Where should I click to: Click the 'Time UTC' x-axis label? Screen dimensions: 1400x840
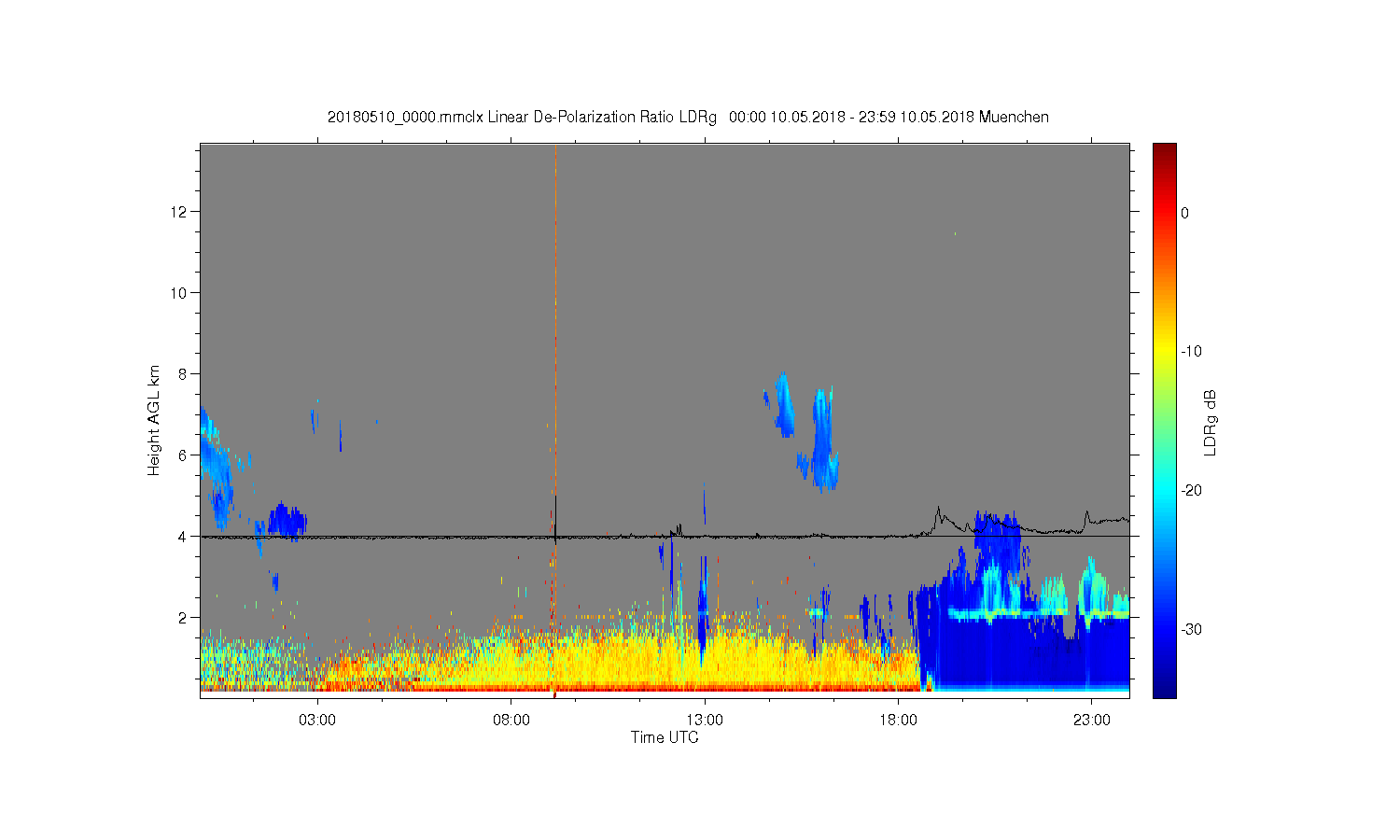pyautogui.click(x=665, y=737)
